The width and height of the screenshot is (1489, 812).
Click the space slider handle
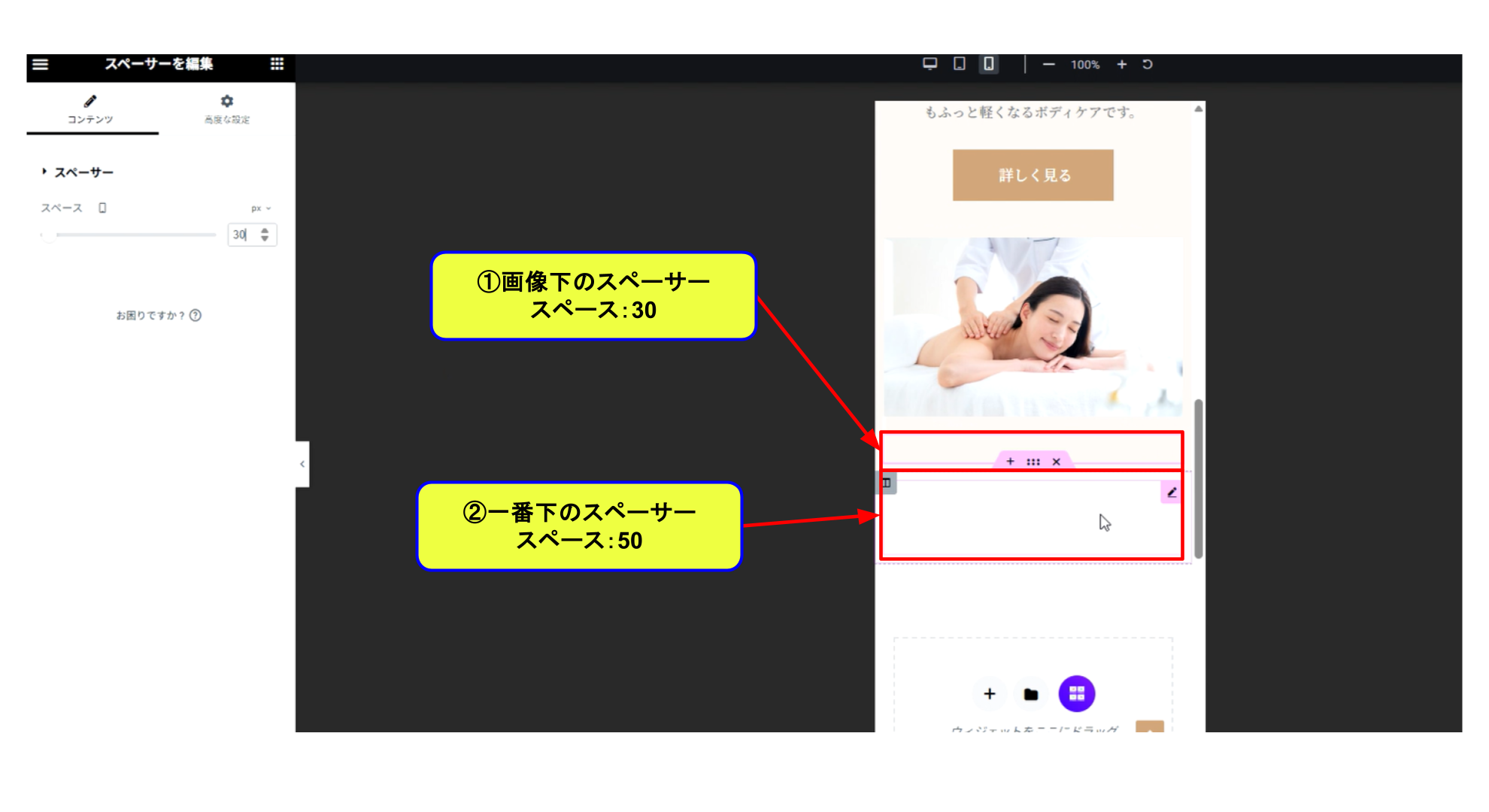pyautogui.click(x=48, y=235)
